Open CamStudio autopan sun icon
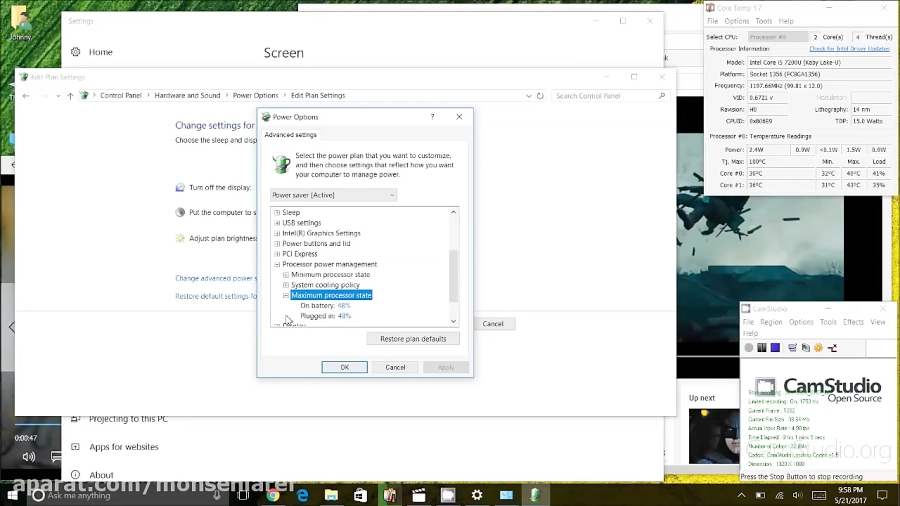The height and width of the screenshot is (506, 900). [818, 348]
